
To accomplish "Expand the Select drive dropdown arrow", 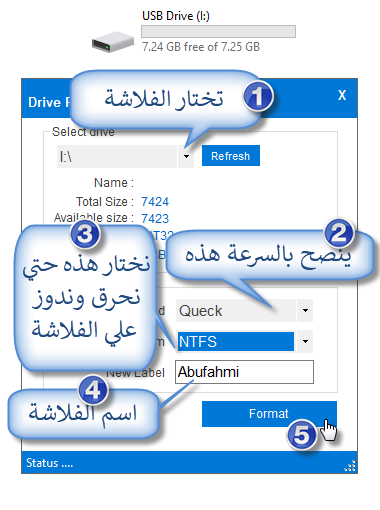I will click(186, 156).
